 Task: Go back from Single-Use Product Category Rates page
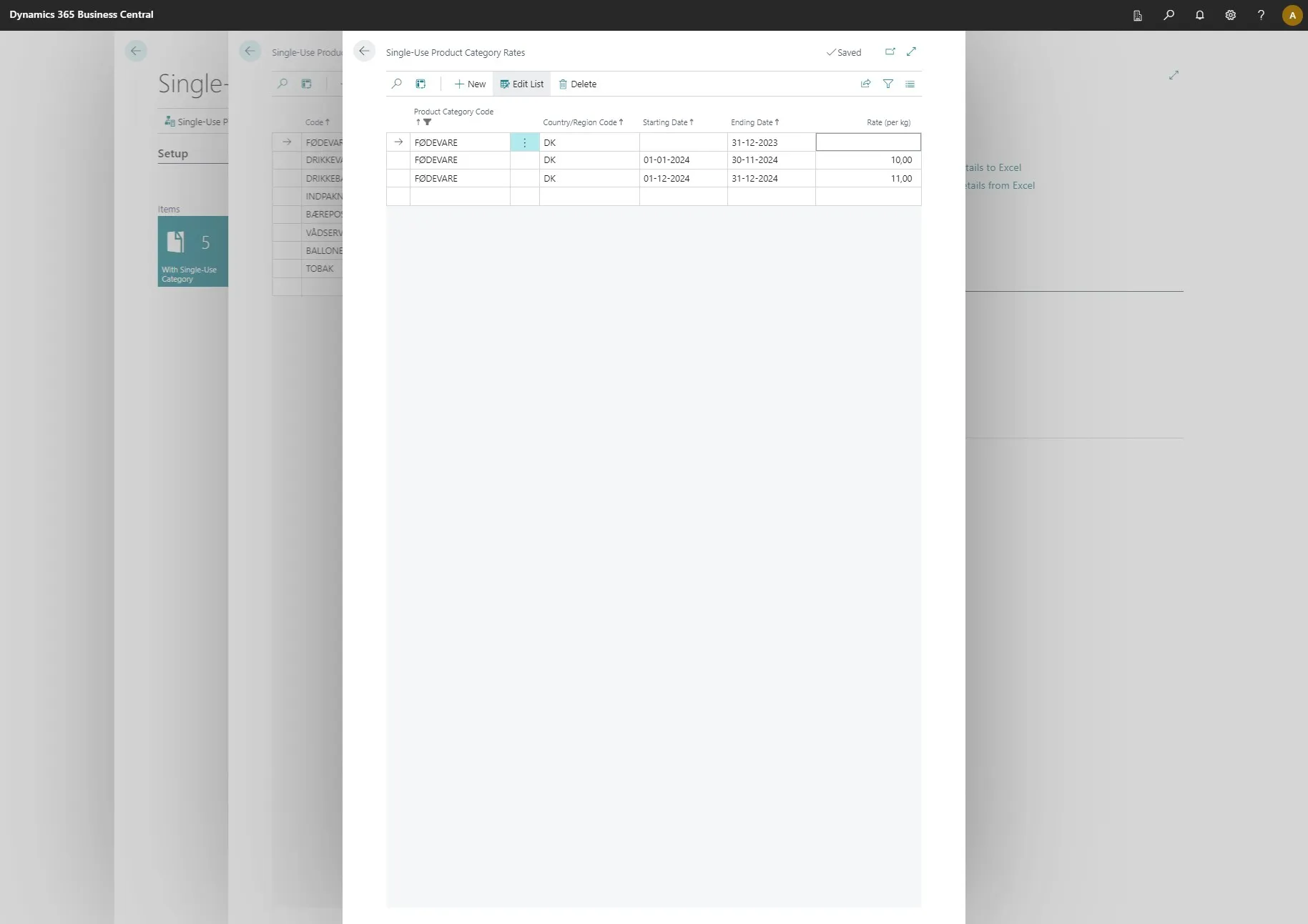tap(364, 51)
